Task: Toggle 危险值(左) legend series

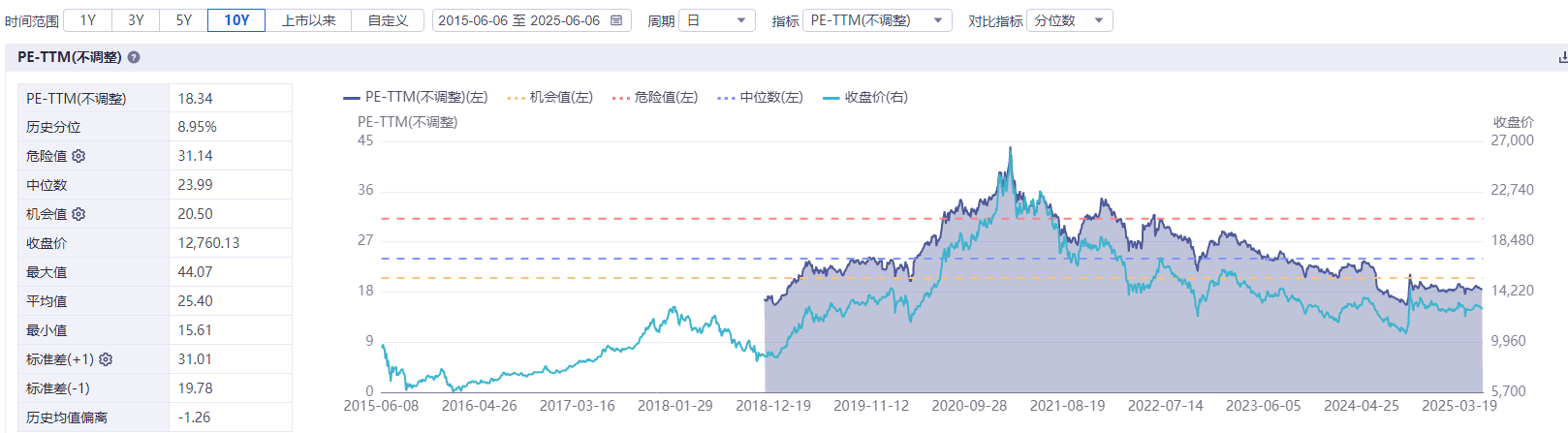Action: tap(655, 97)
